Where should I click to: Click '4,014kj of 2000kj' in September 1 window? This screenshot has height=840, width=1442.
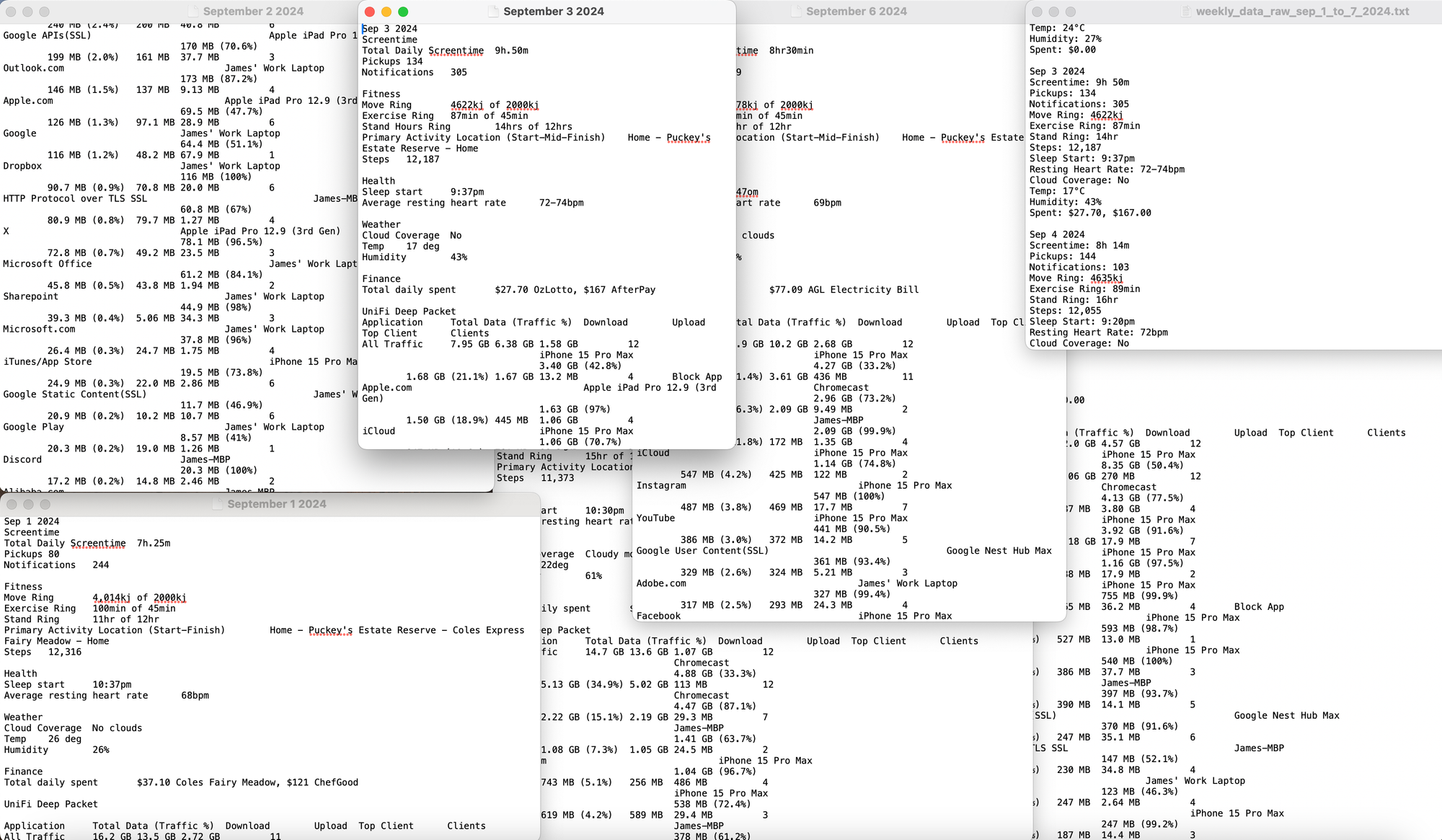pos(139,598)
